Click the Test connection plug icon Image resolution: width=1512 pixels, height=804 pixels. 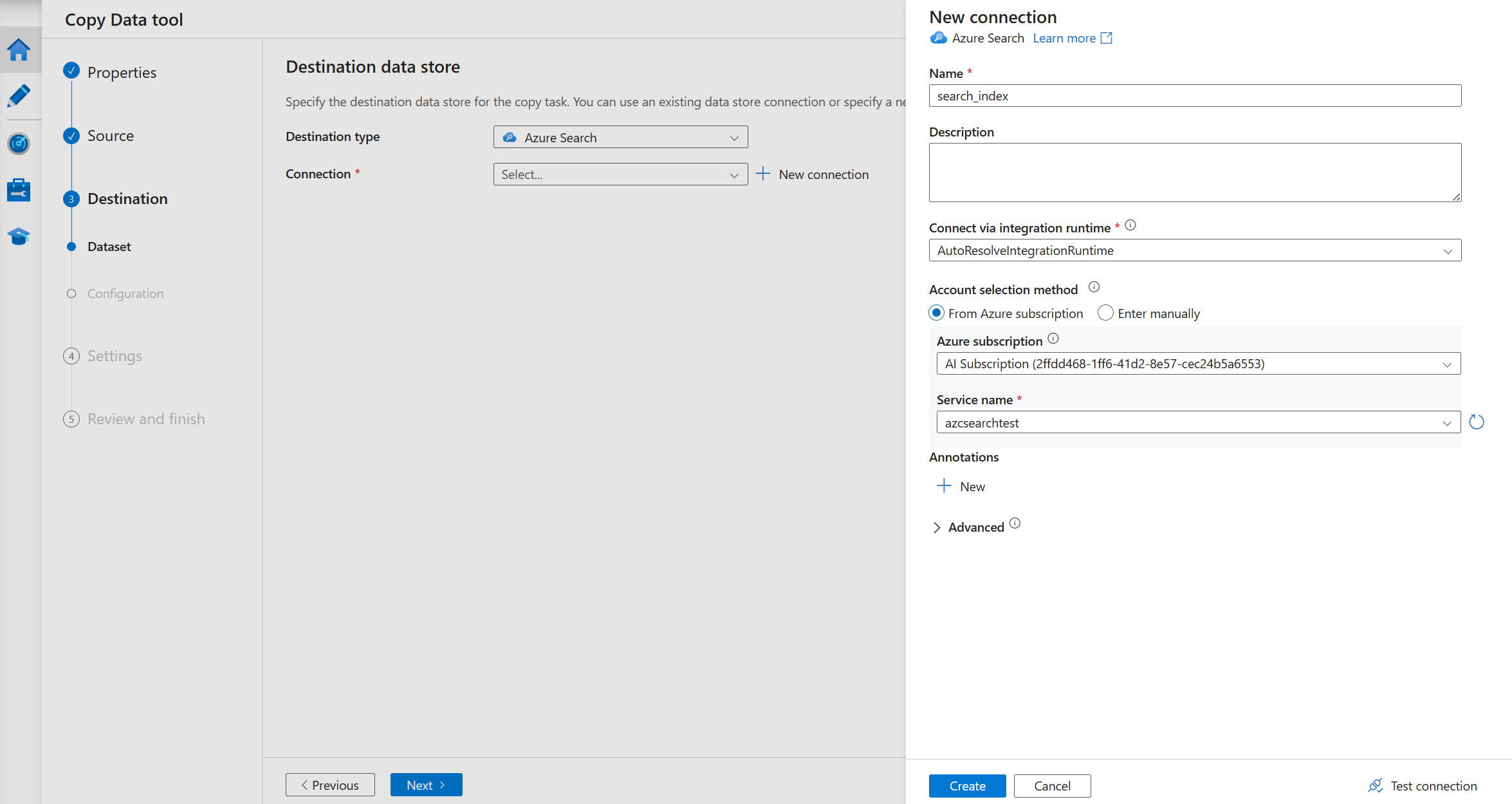coord(1376,785)
